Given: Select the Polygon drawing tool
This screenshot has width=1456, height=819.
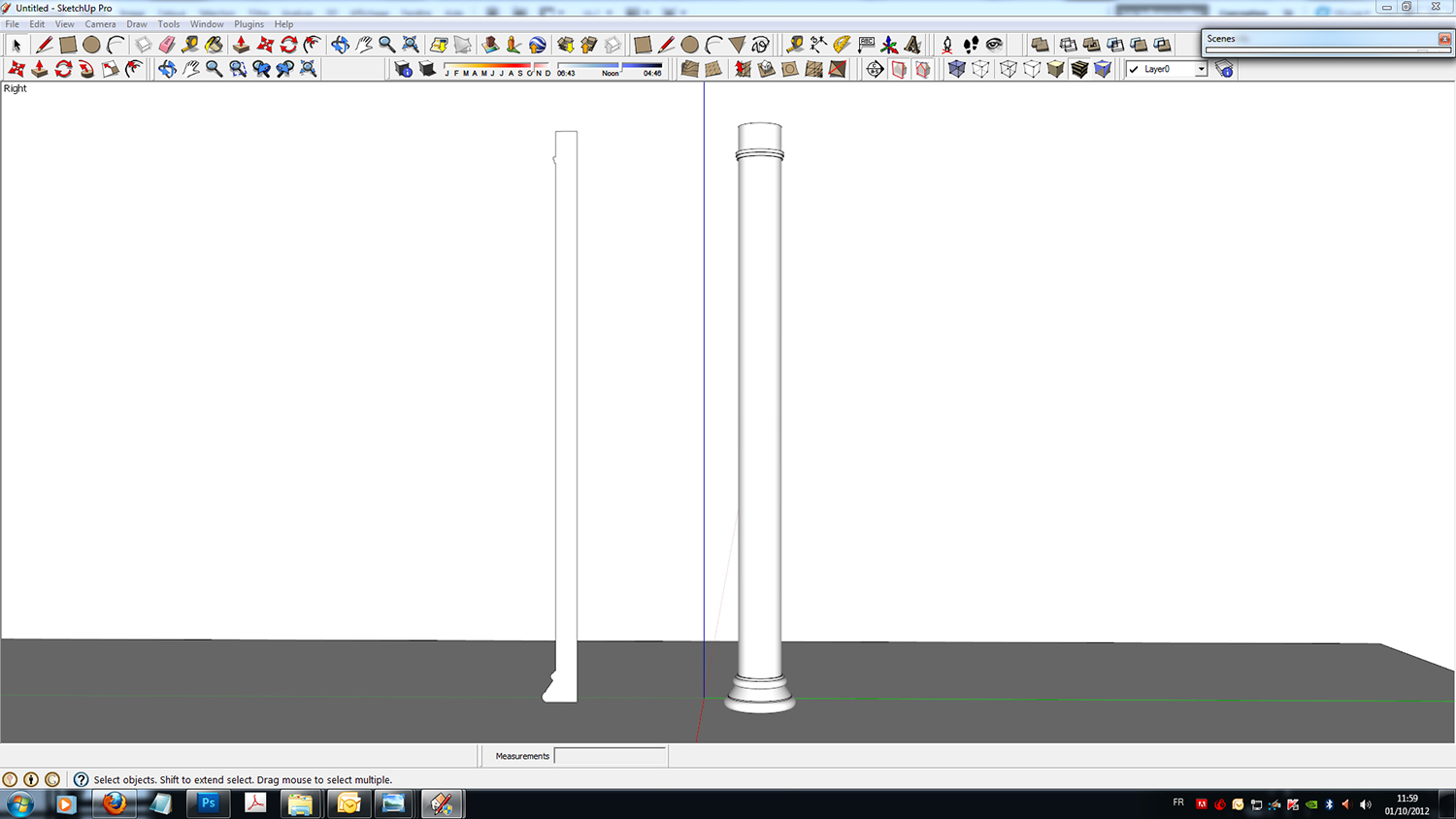Looking at the screenshot, I should pyautogui.click(x=737, y=45).
